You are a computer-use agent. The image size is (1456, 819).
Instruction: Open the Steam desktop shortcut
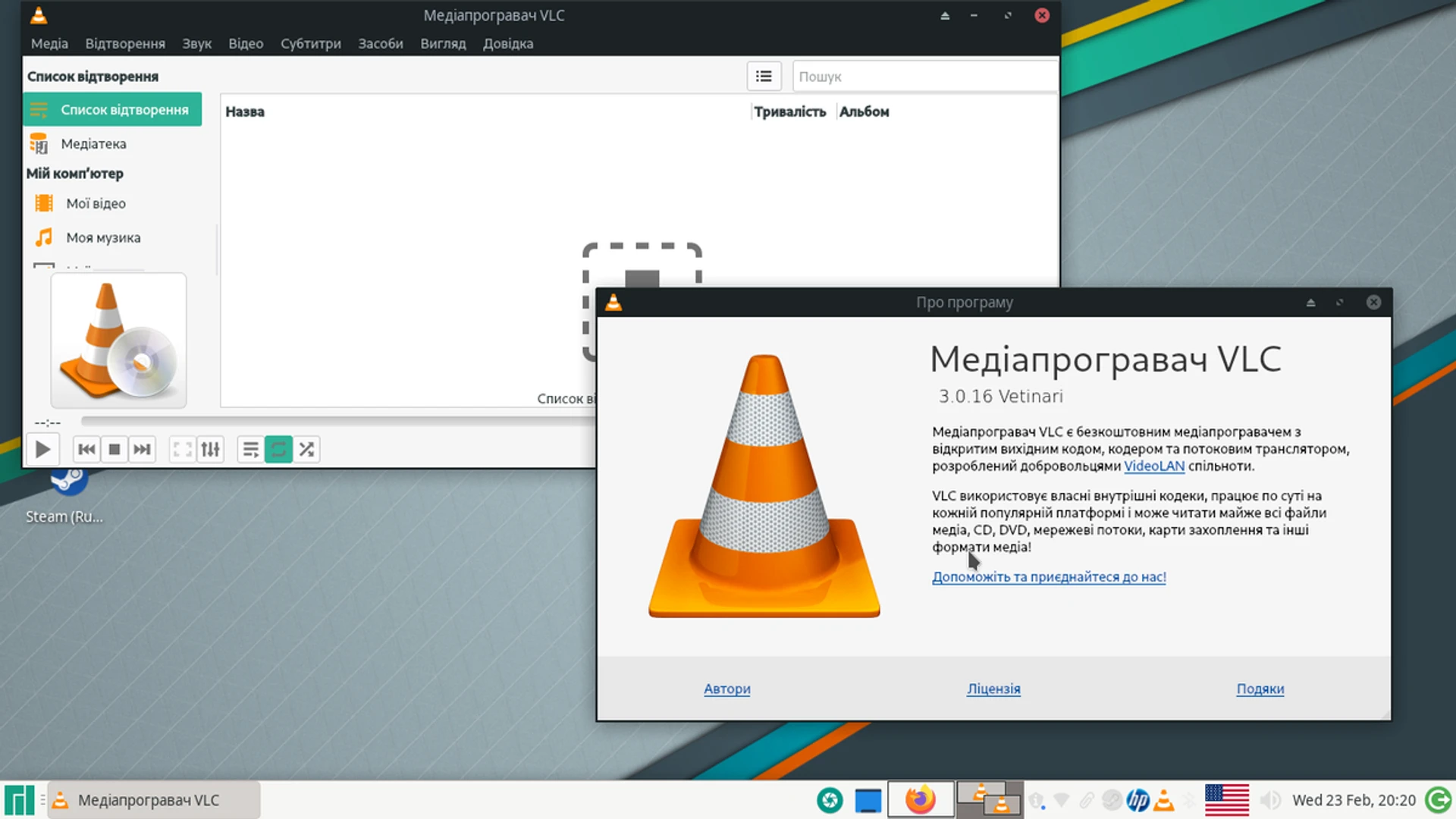(x=67, y=497)
